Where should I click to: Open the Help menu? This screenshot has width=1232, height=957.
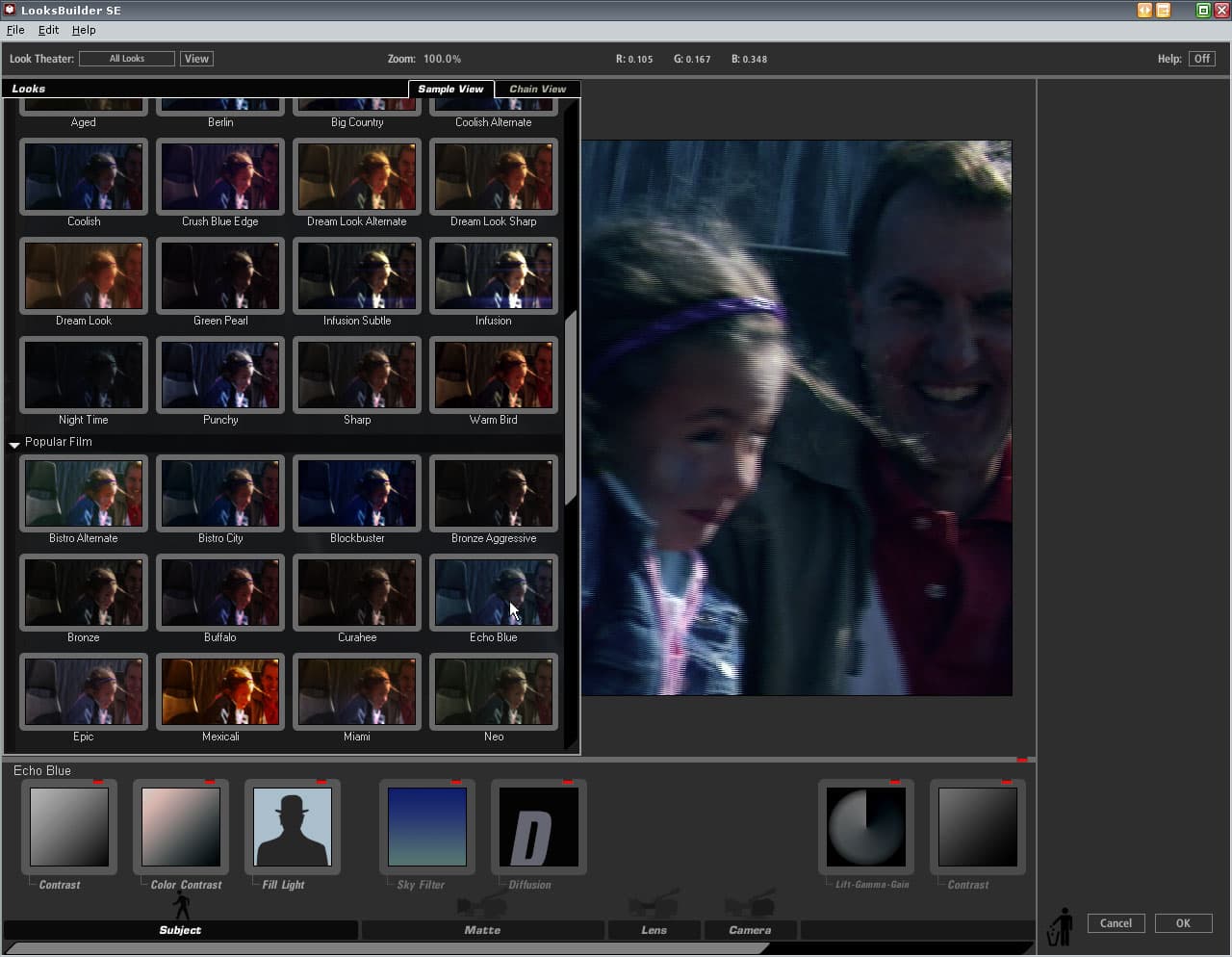(x=84, y=30)
